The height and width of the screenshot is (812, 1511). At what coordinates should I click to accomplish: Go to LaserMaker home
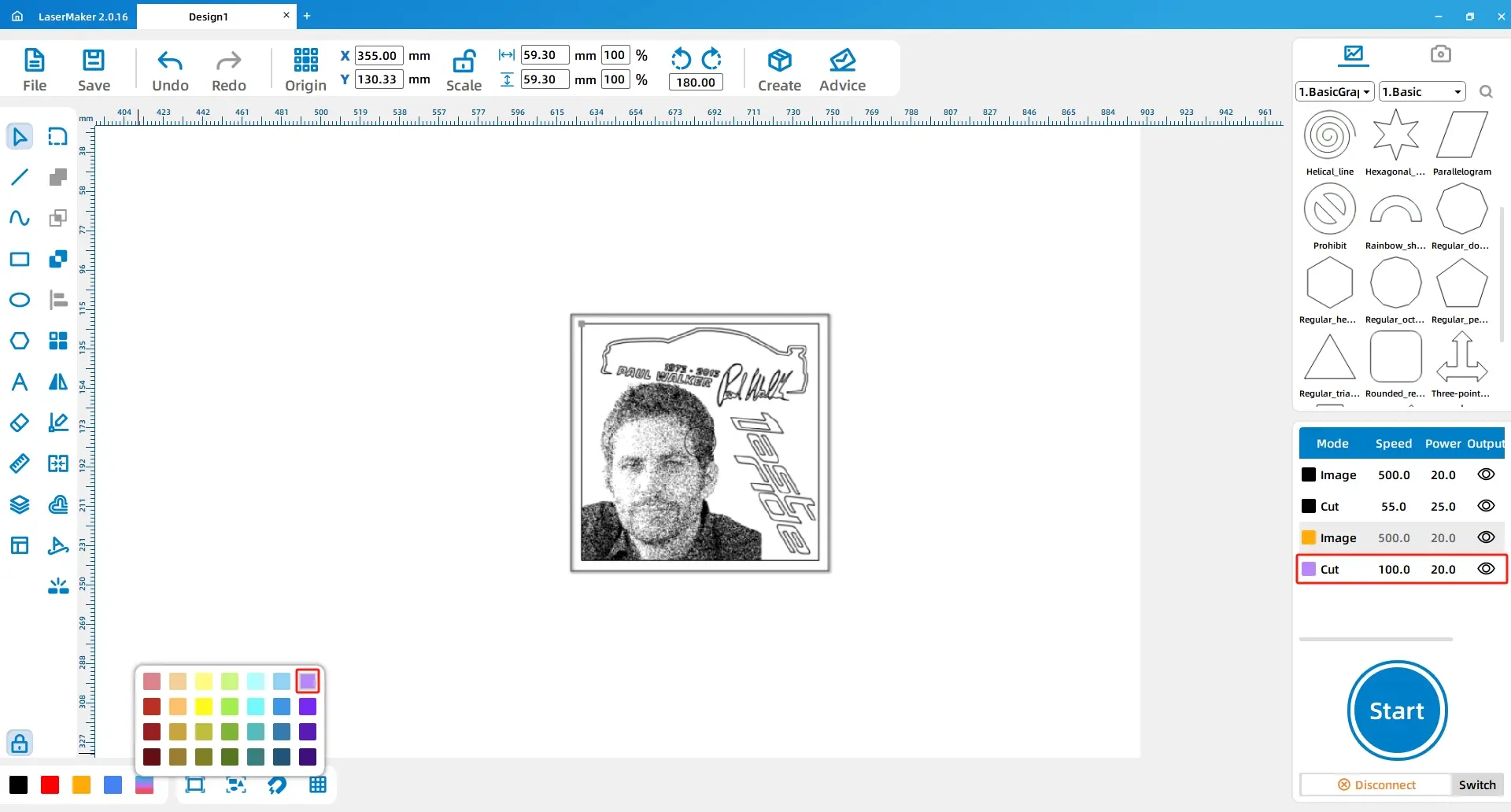pyautogui.click(x=17, y=16)
